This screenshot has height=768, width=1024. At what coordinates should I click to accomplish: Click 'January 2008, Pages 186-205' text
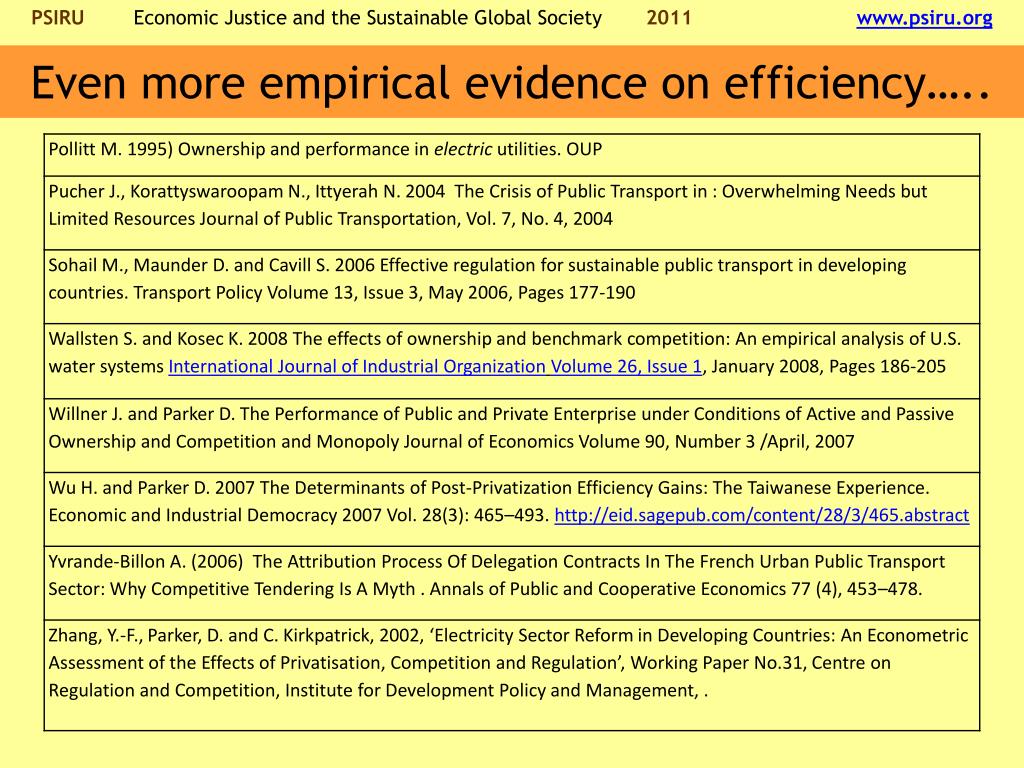pos(828,366)
